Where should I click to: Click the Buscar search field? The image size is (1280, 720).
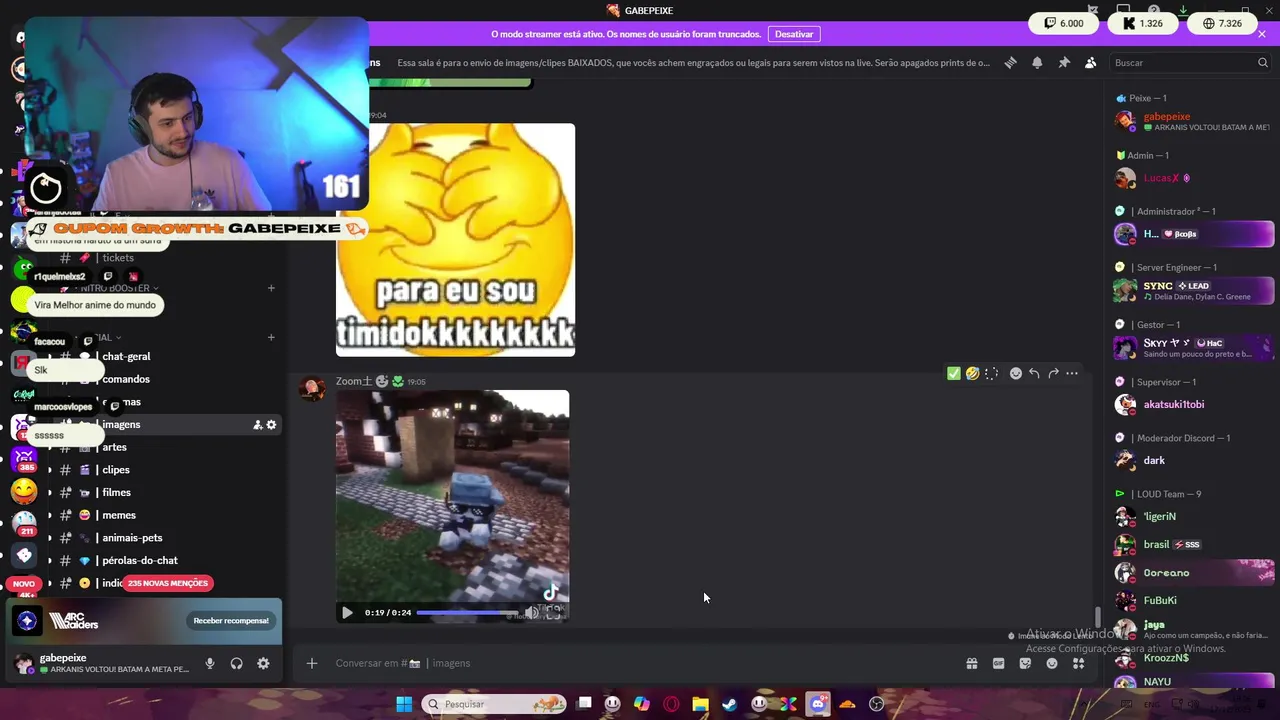[1190, 62]
